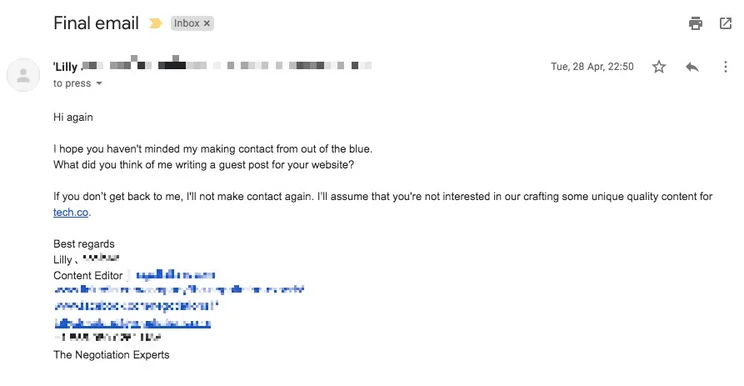Click the sender name 'Lilly'
This screenshot has height=386, width=744.
(x=65, y=67)
